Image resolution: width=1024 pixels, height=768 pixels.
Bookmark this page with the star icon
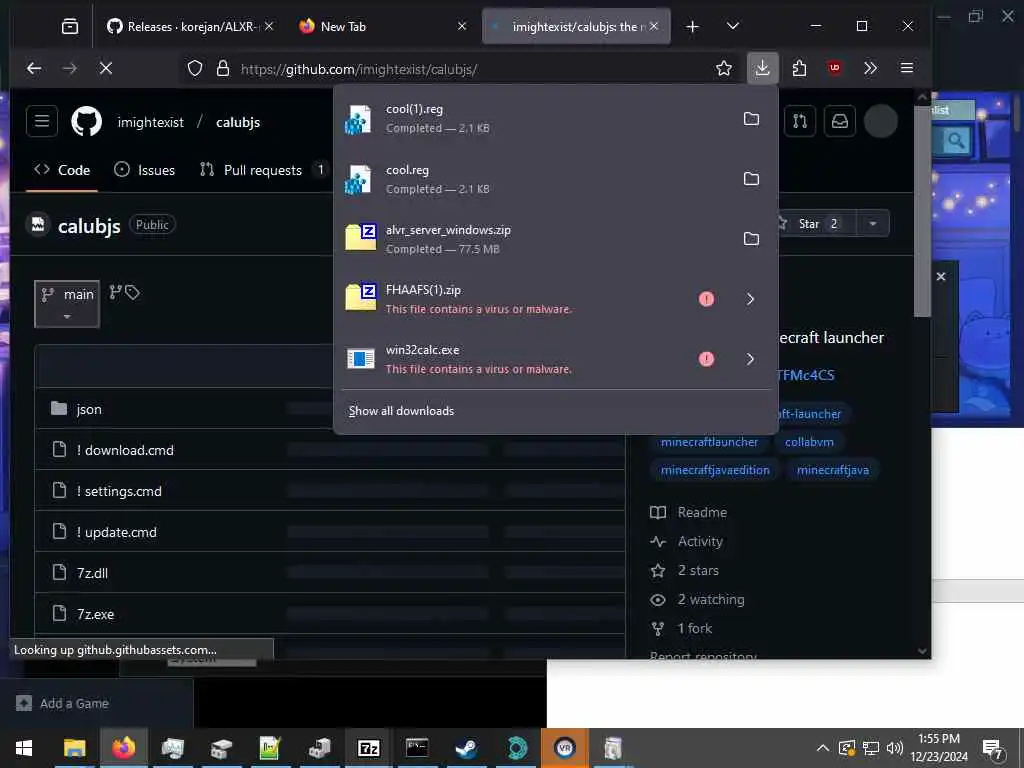click(x=724, y=69)
